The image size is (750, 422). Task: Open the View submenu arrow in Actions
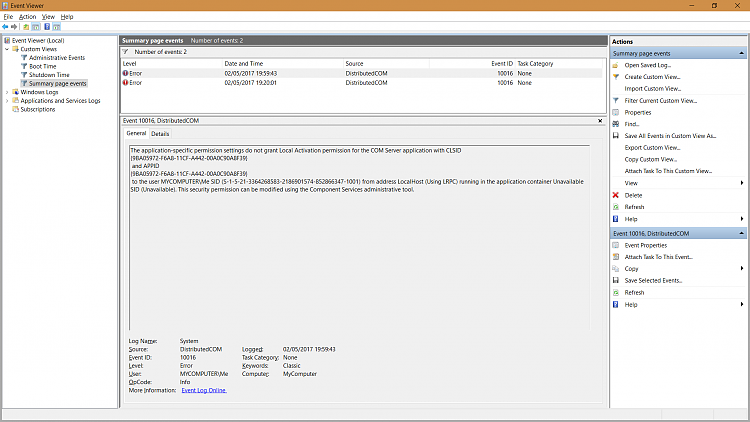[741, 183]
